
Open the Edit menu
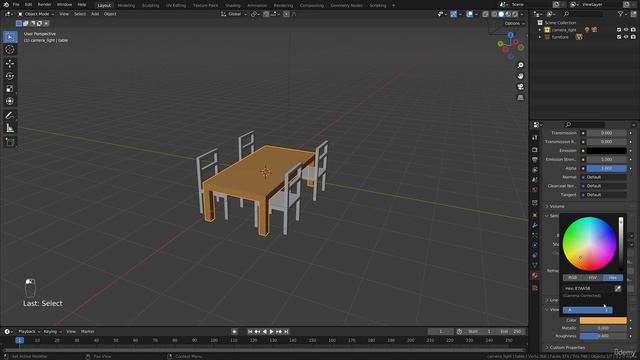point(28,4)
